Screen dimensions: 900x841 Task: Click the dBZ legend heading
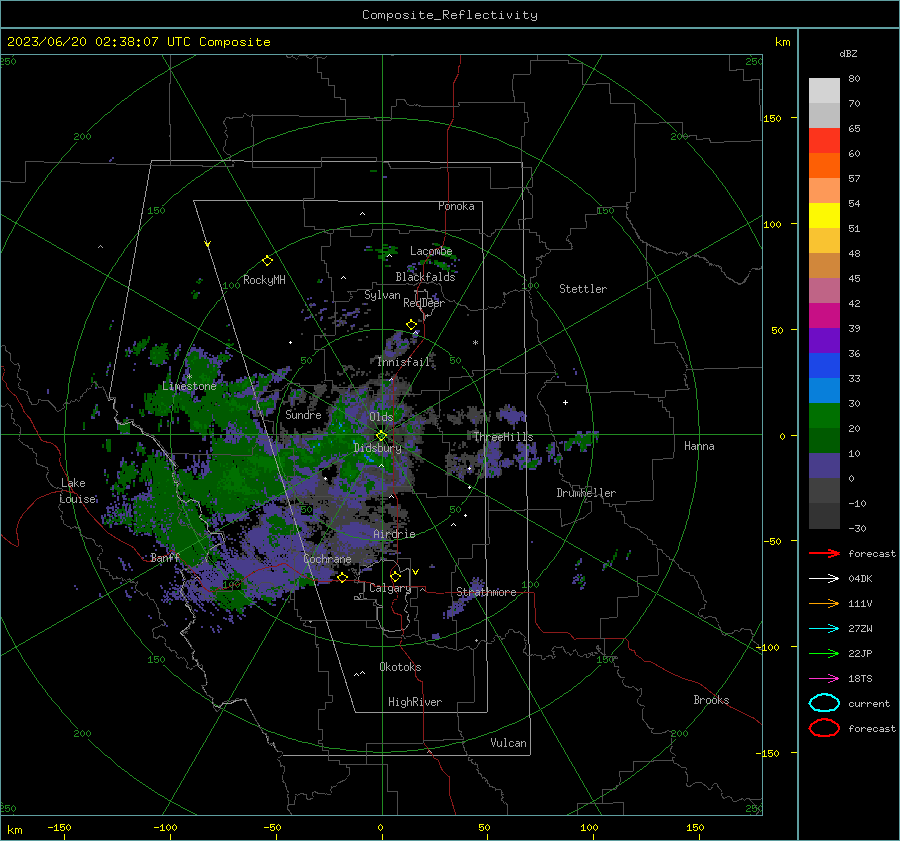tap(848, 54)
